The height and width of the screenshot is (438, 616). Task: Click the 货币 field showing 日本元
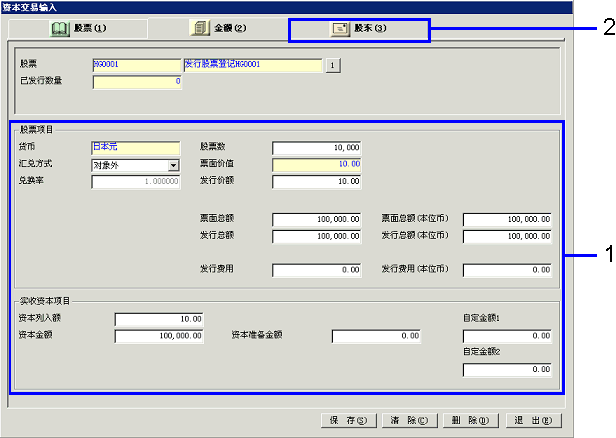[x=136, y=148]
